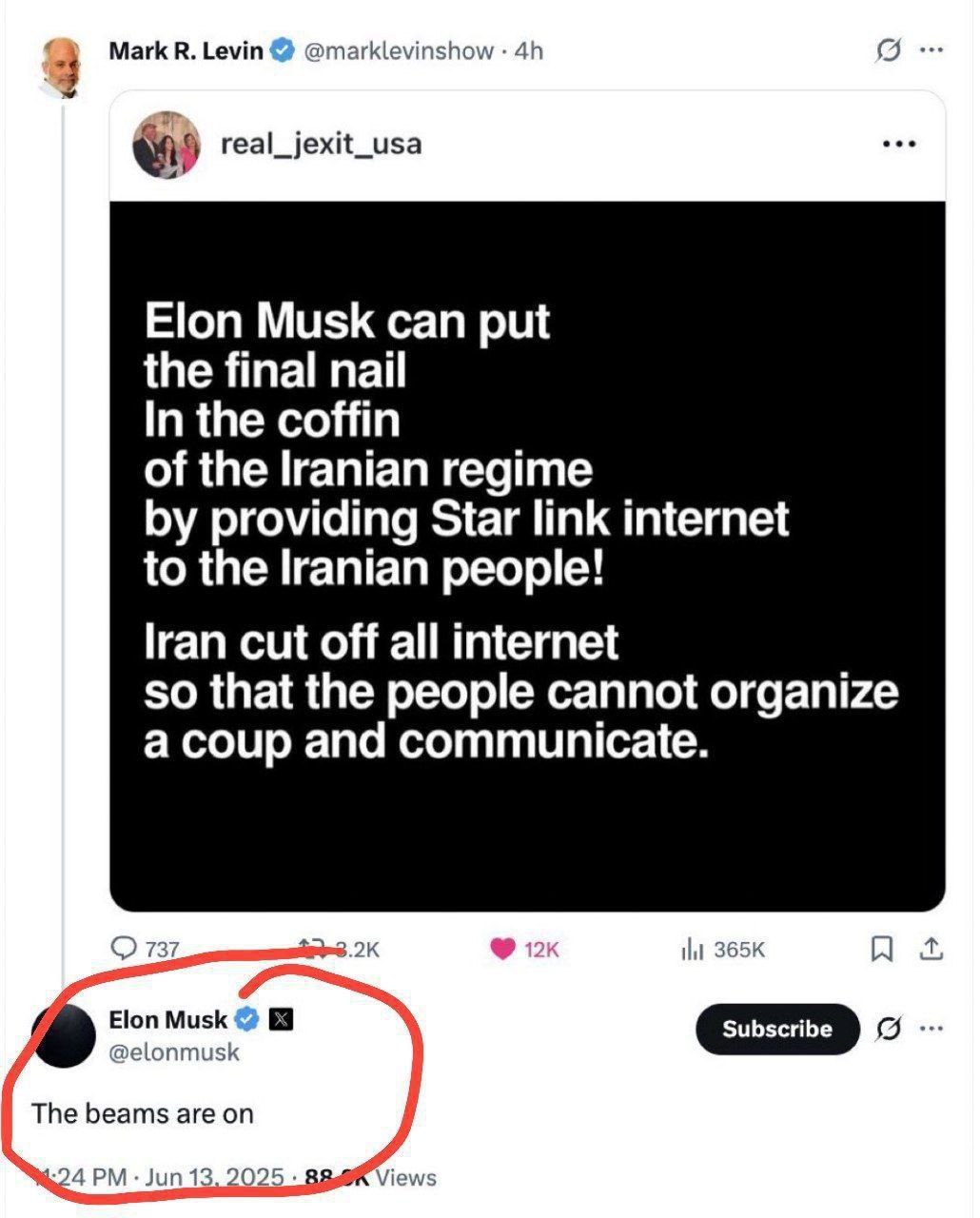Viewport: 980px width, 1218px height.
Task: View analytics icon showing 365K views
Action: (x=692, y=949)
